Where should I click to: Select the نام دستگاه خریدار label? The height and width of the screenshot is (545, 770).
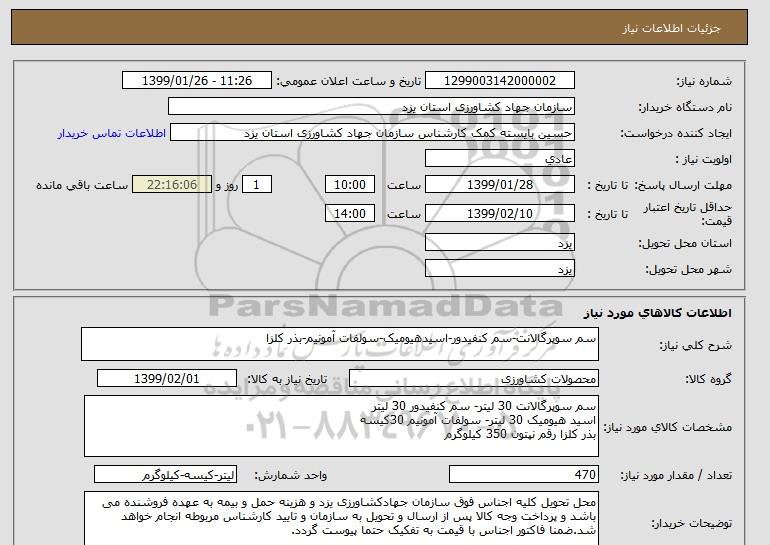(685, 107)
